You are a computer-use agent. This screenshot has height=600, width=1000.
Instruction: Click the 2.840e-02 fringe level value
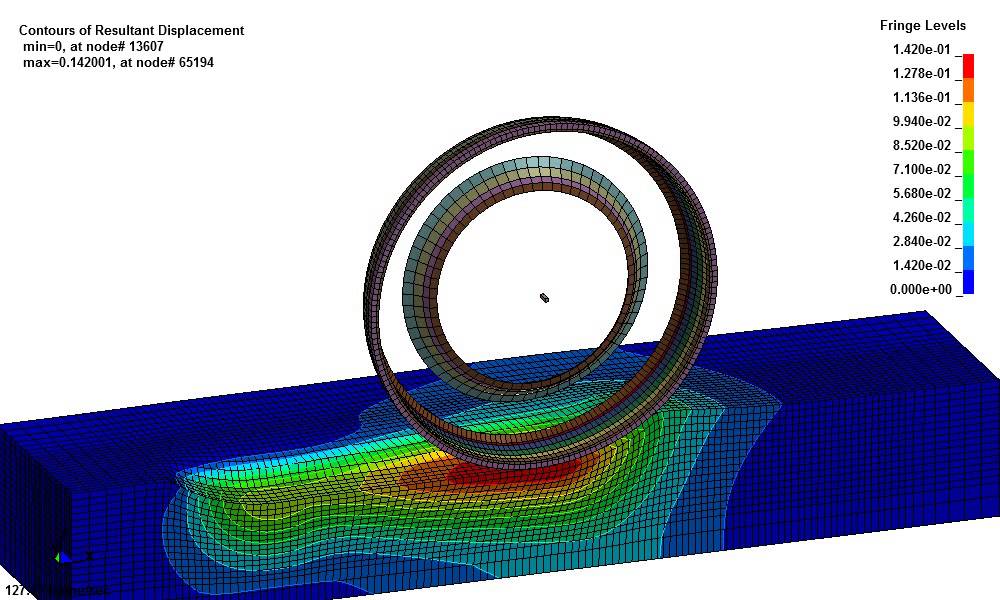tap(922, 242)
